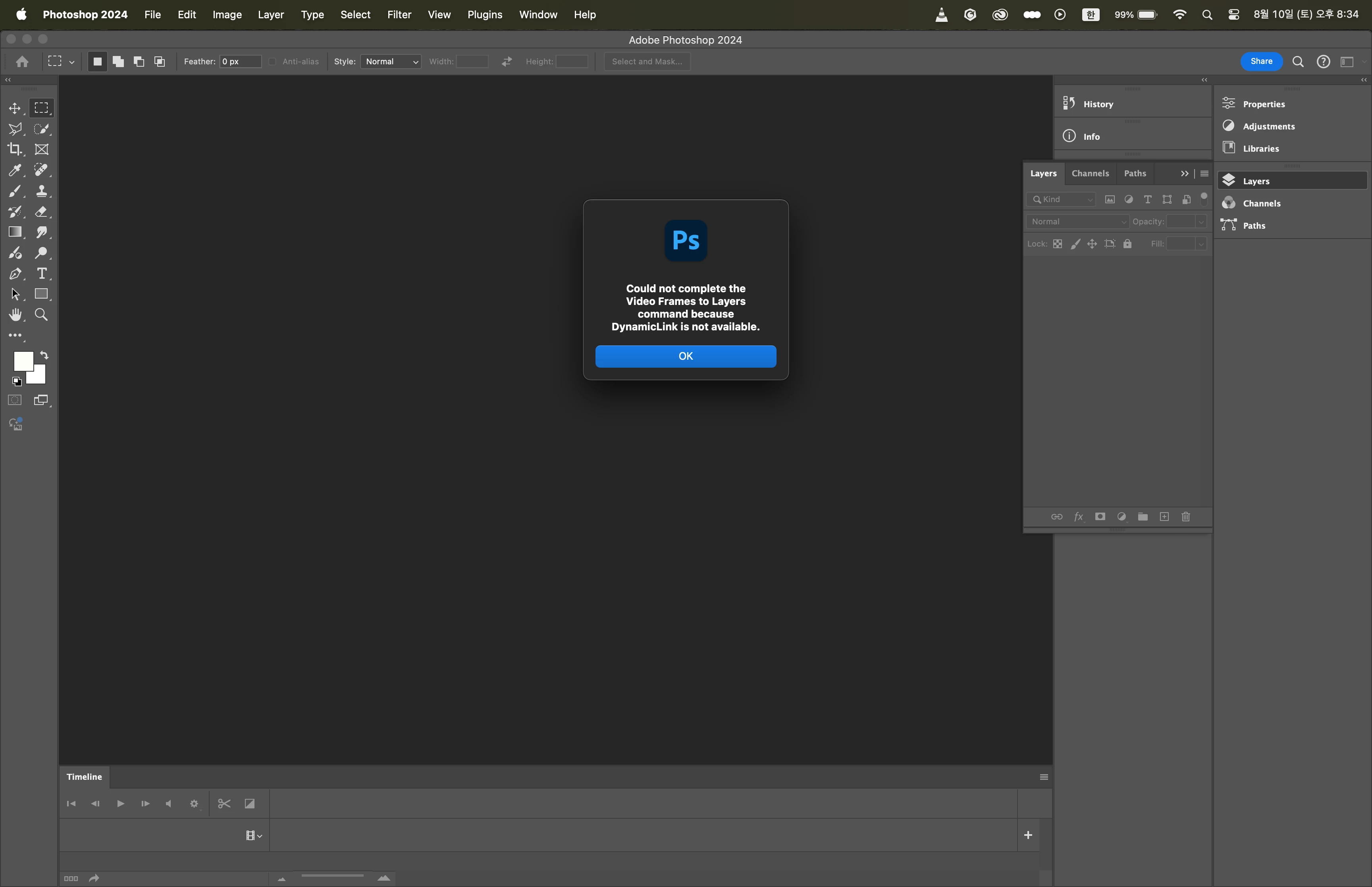Select the Move tool
Screen dimensions: 1372x887
(14, 108)
